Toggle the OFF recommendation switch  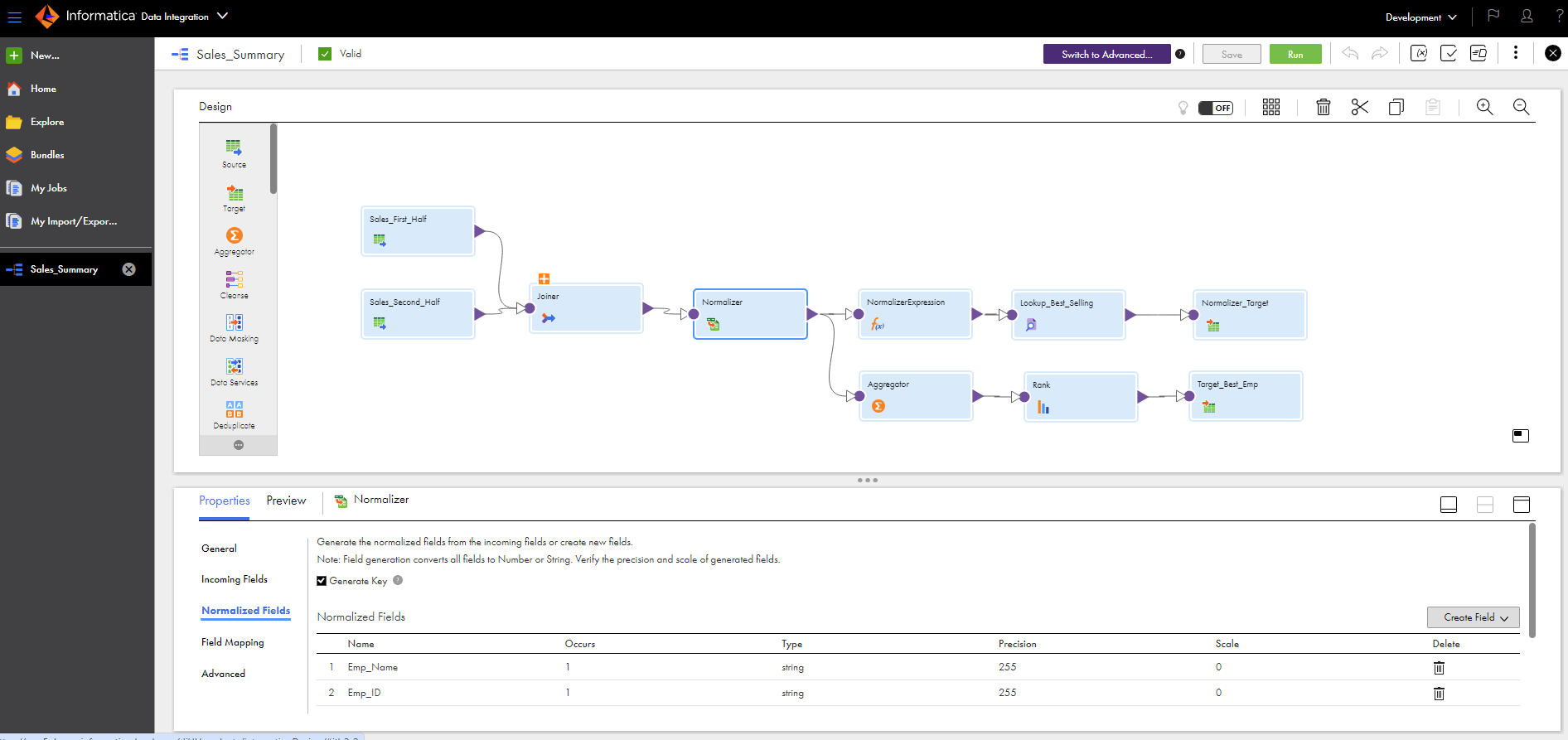pyautogui.click(x=1216, y=108)
